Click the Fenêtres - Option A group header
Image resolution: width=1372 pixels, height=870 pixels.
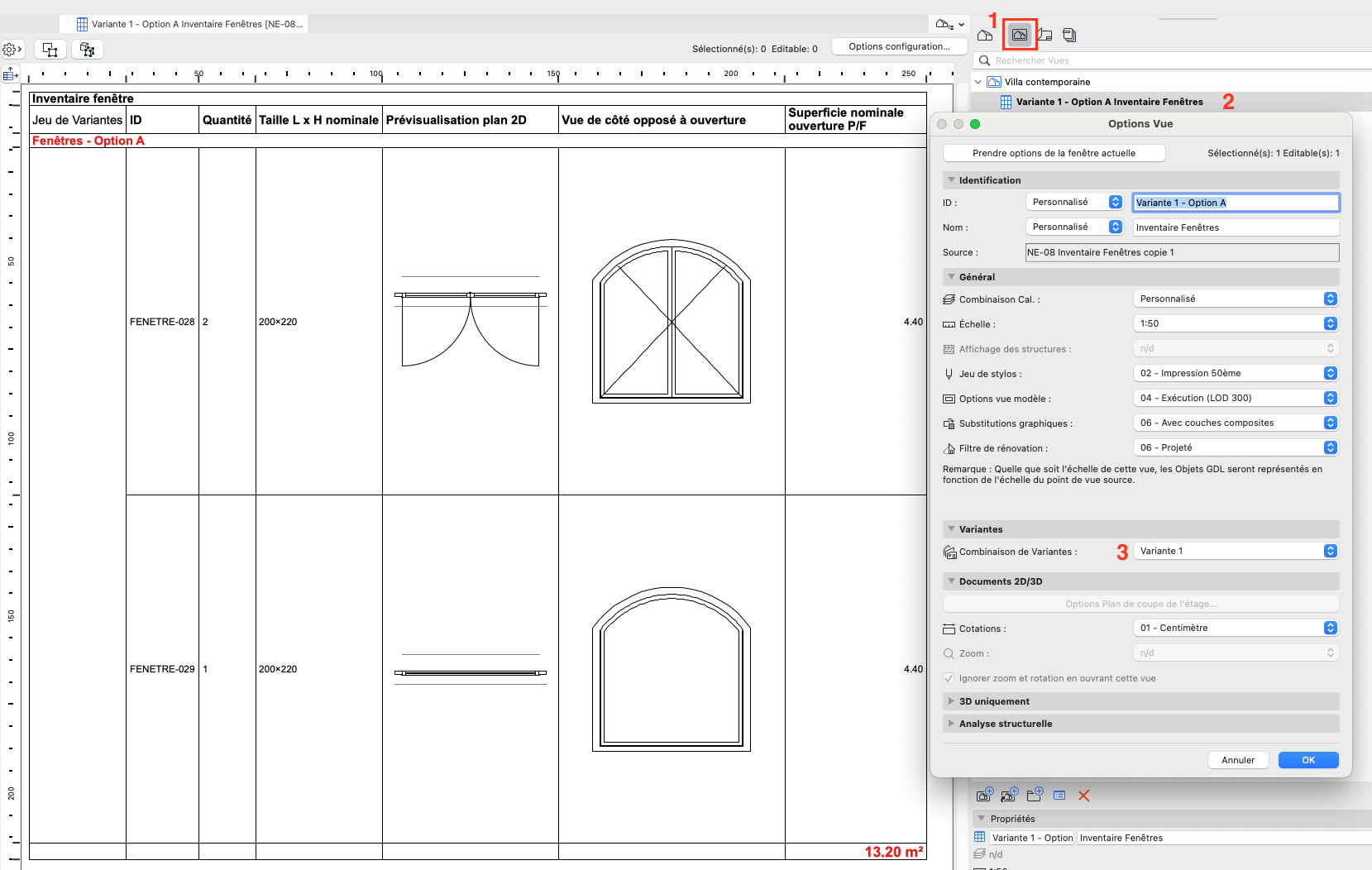pyautogui.click(x=88, y=141)
